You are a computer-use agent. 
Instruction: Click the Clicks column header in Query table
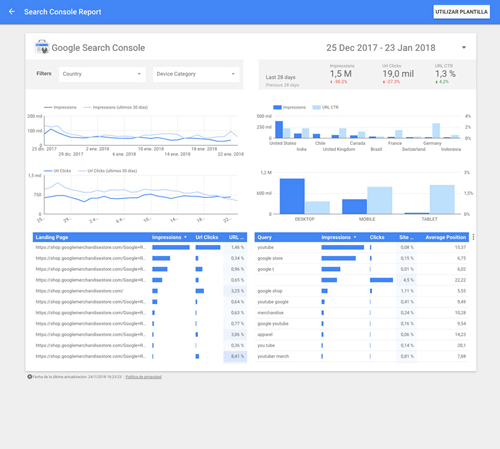point(377,237)
